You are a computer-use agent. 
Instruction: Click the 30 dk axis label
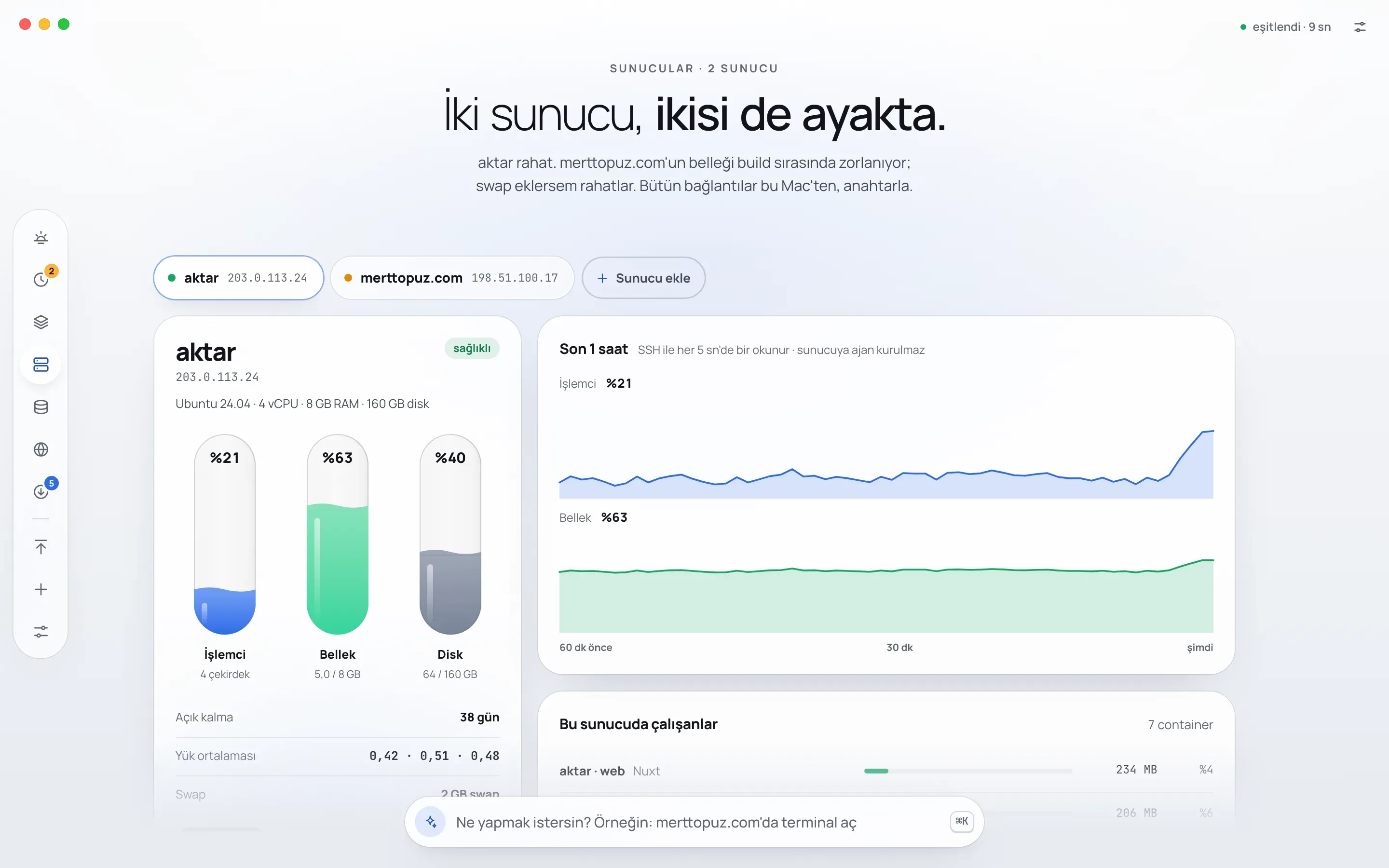pos(899,647)
